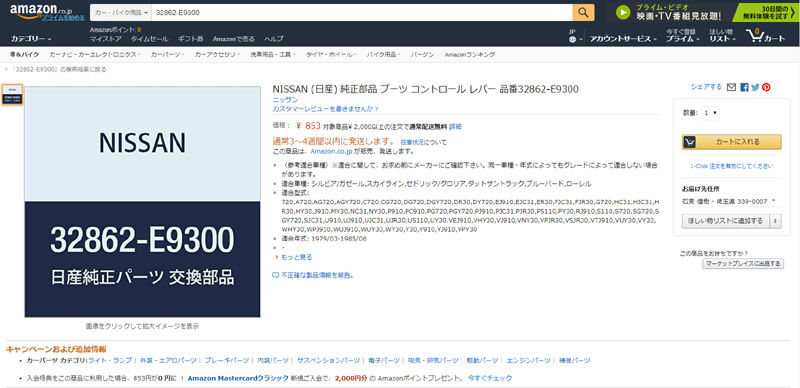This screenshot has width=800, height=388.
Task: Open タイムセール in the navigation
Action: pyautogui.click(x=149, y=39)
